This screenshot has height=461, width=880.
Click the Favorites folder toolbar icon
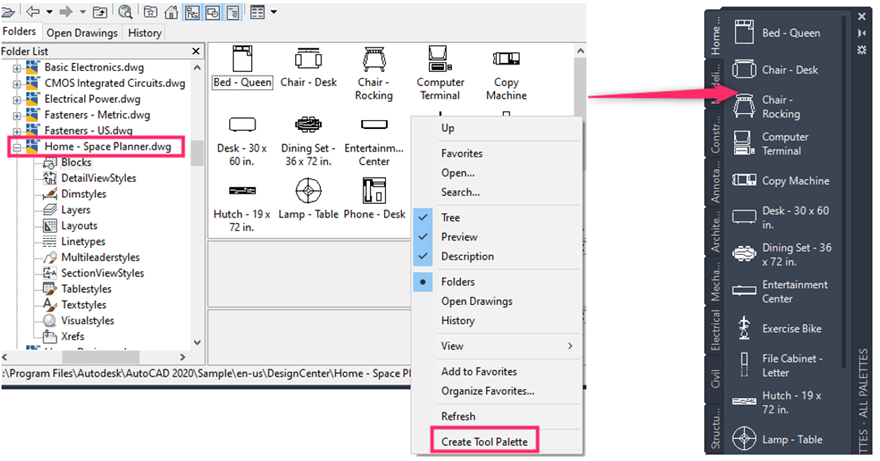[x=150, y=12]
